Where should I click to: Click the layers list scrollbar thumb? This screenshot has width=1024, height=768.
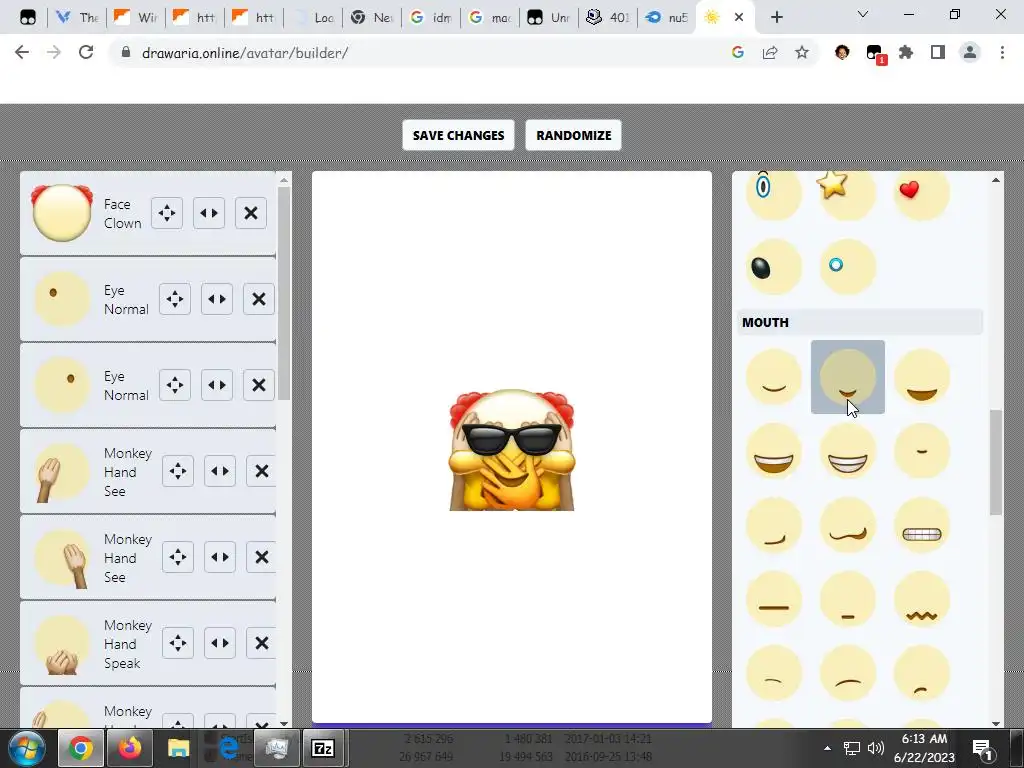[283, 294]
